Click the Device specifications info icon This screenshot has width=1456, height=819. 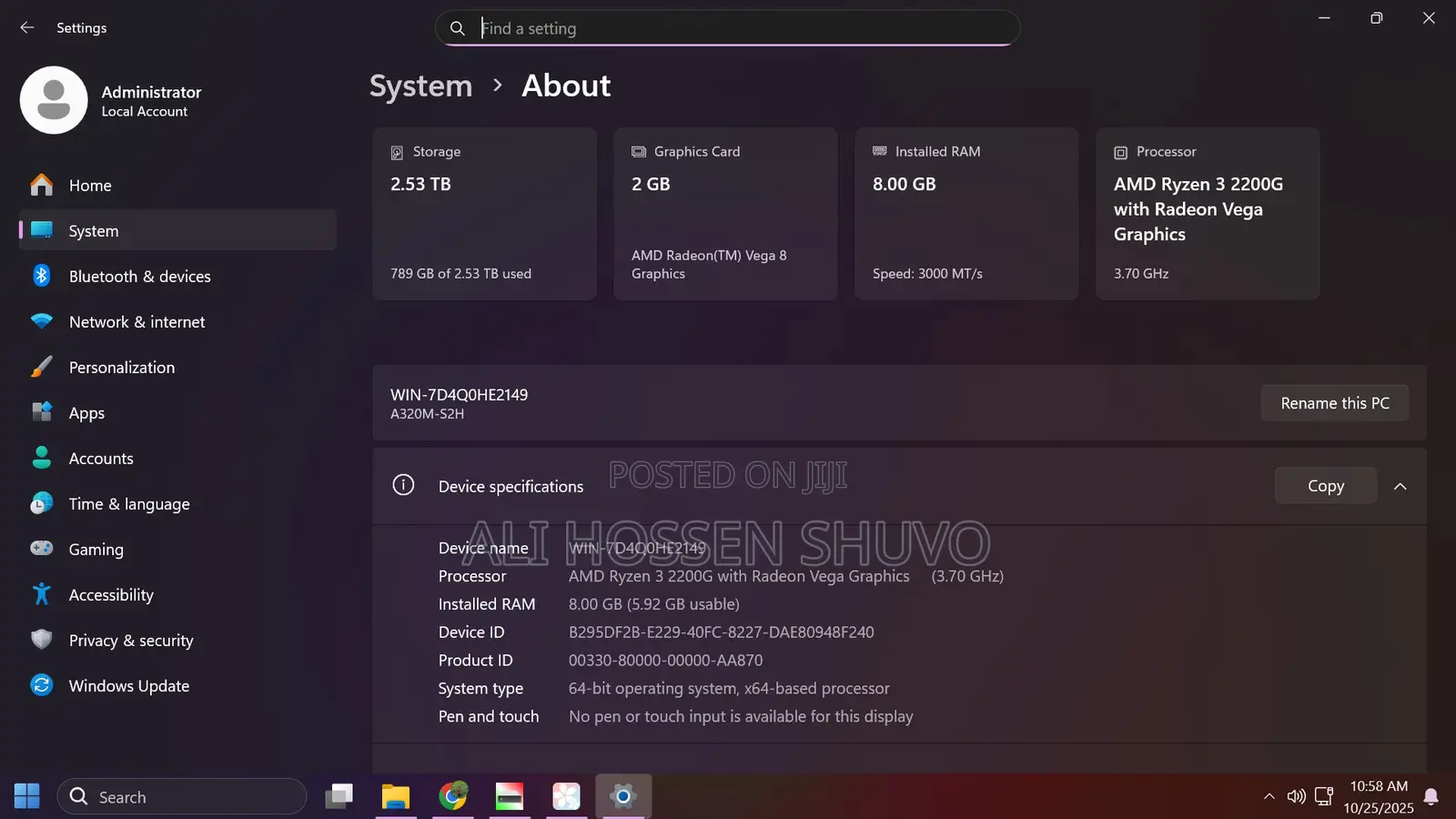tap(403, 485)
